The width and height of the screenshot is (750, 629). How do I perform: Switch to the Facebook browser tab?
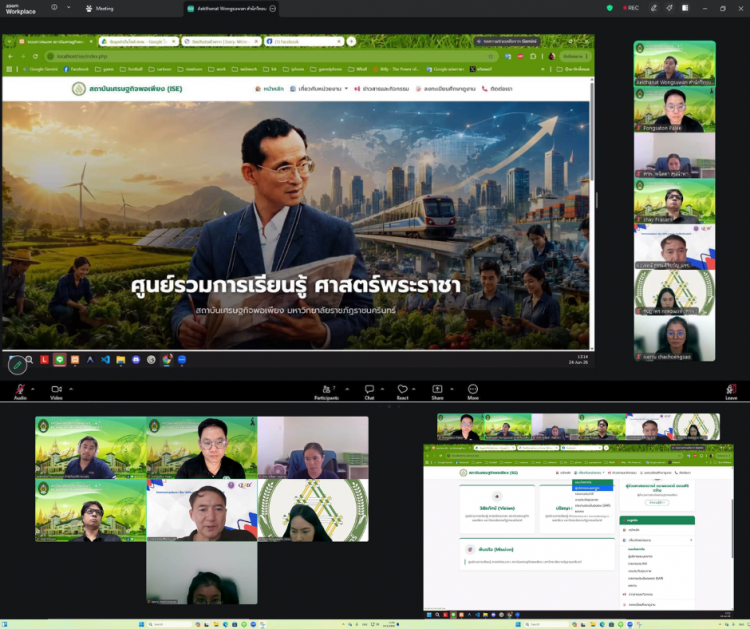[x=303, y=42]
